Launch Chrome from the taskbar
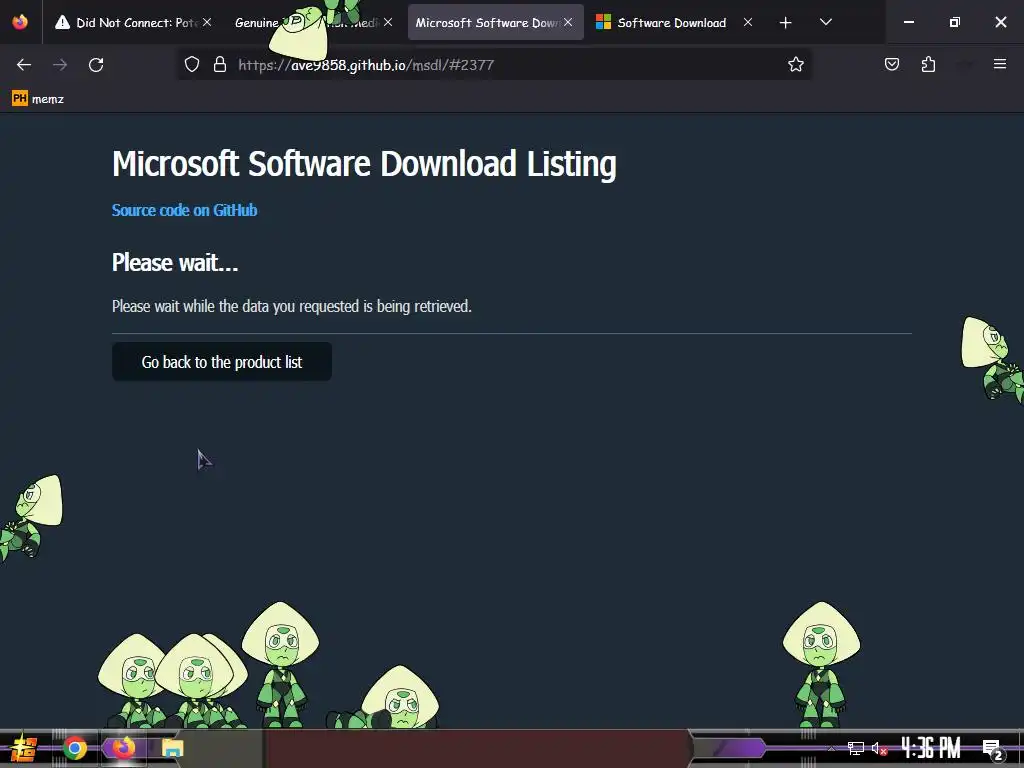 coord(75,748)
